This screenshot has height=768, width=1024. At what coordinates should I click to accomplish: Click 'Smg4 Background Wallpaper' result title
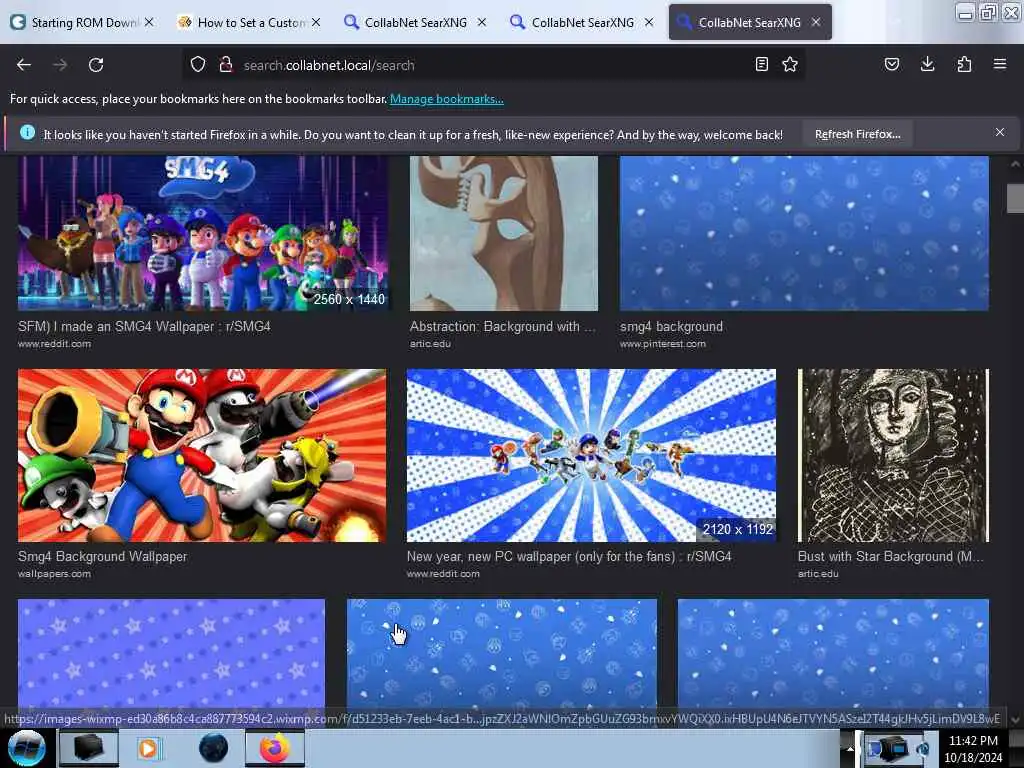103,556
